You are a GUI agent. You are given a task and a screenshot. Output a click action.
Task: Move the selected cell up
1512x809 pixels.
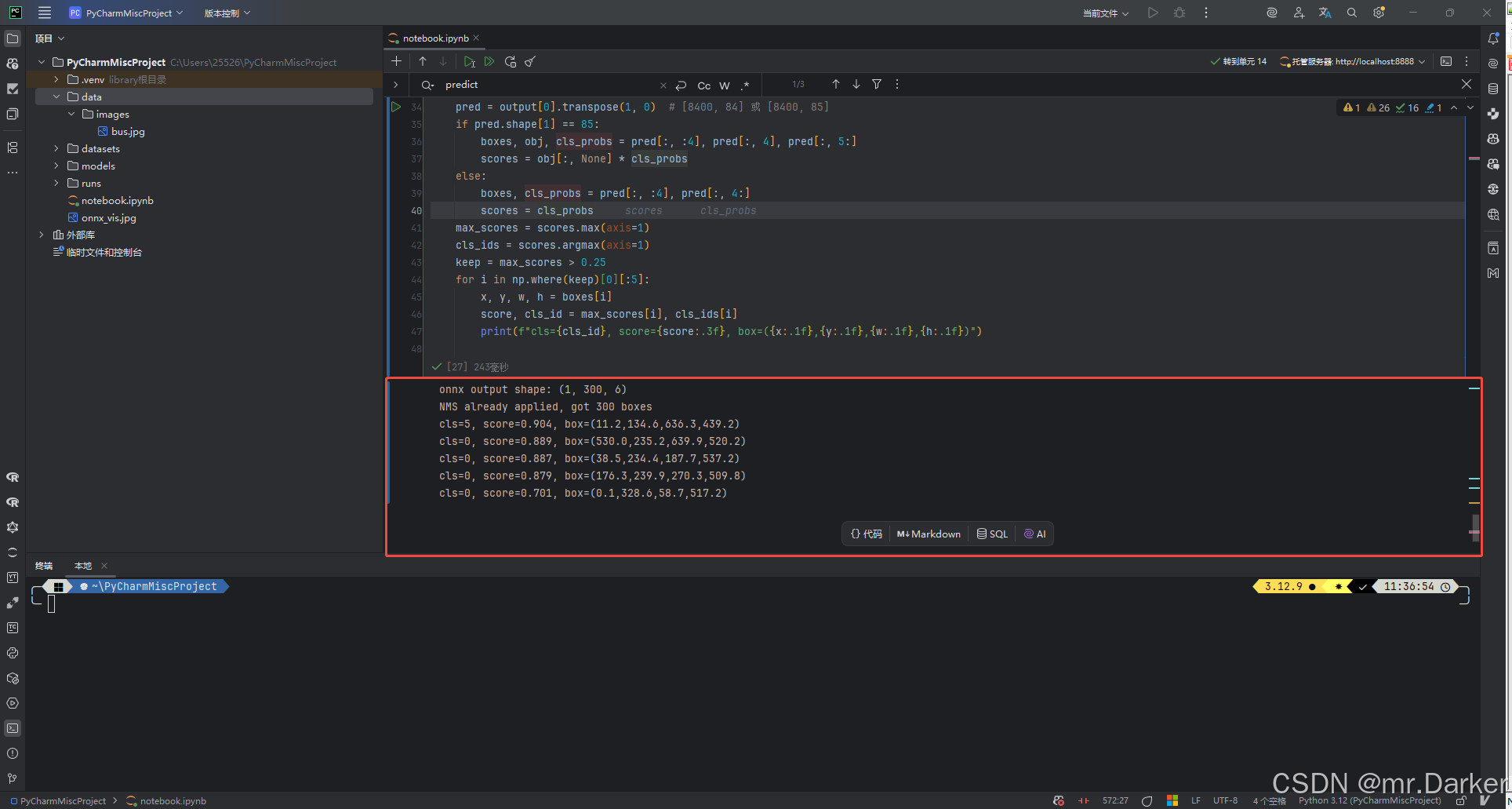click(423, 61)
